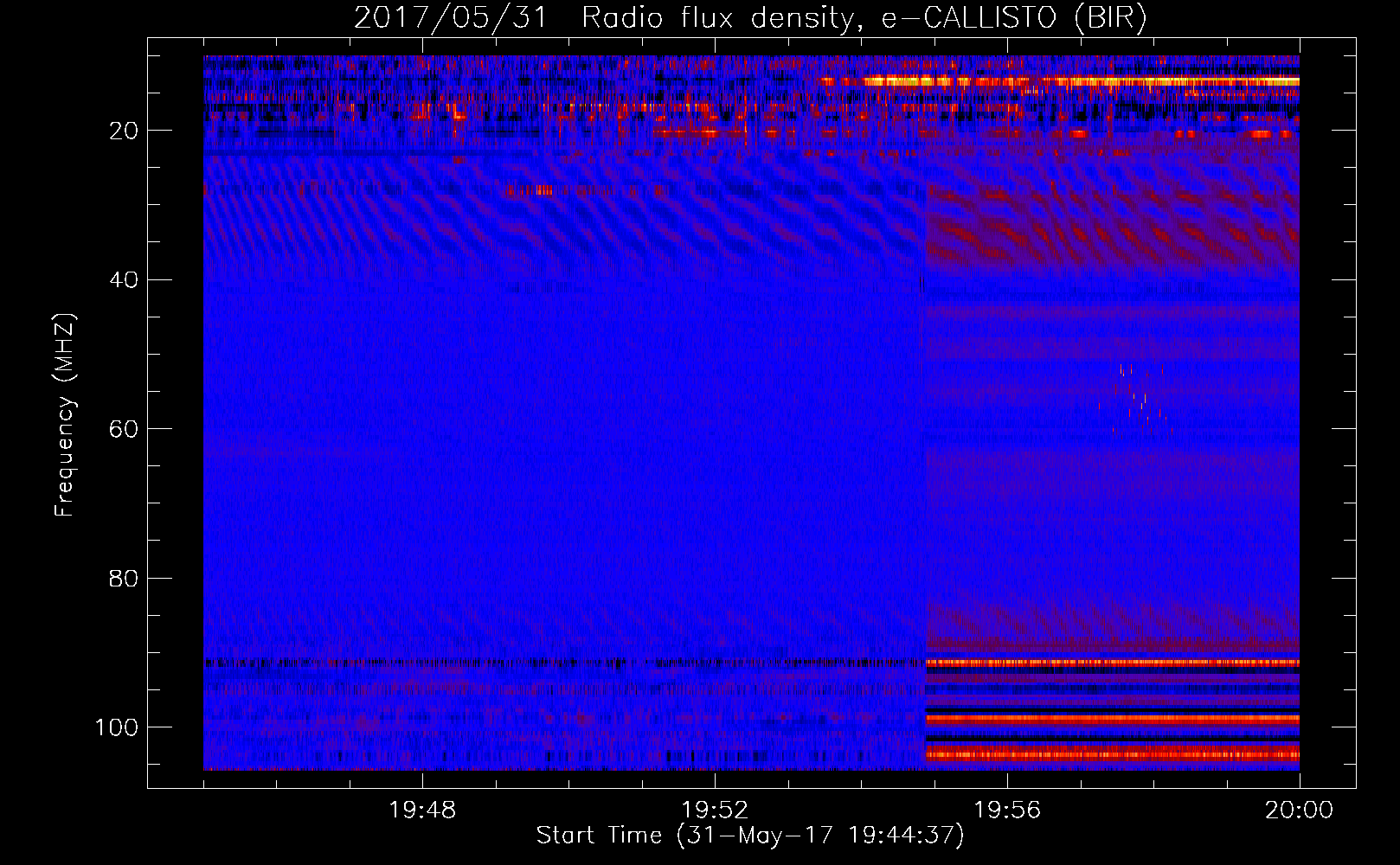
Task: Select the 'Frequency (MHZ)' y-axis label
Action: click(x=65, y=414)
